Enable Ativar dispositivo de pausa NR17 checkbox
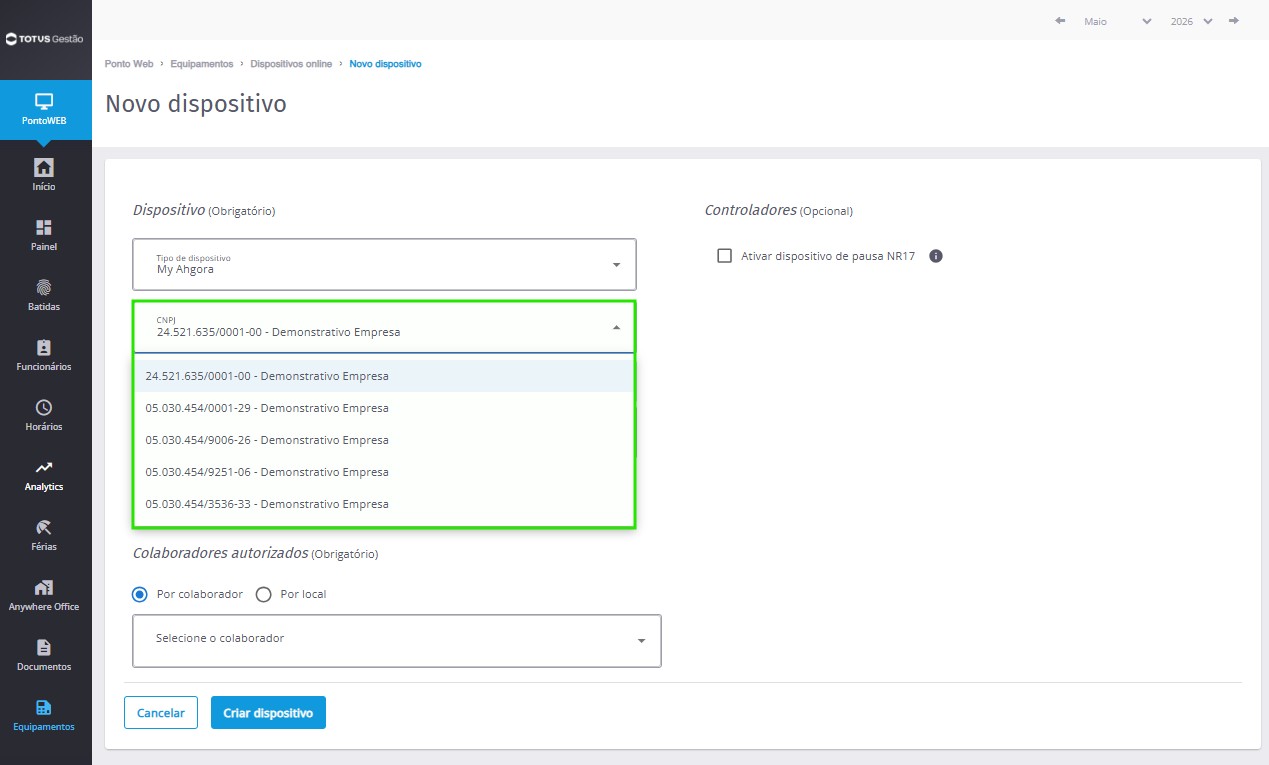Viewport: 1269px width, 765px height. pyautogui.click(x=725, y=256)
